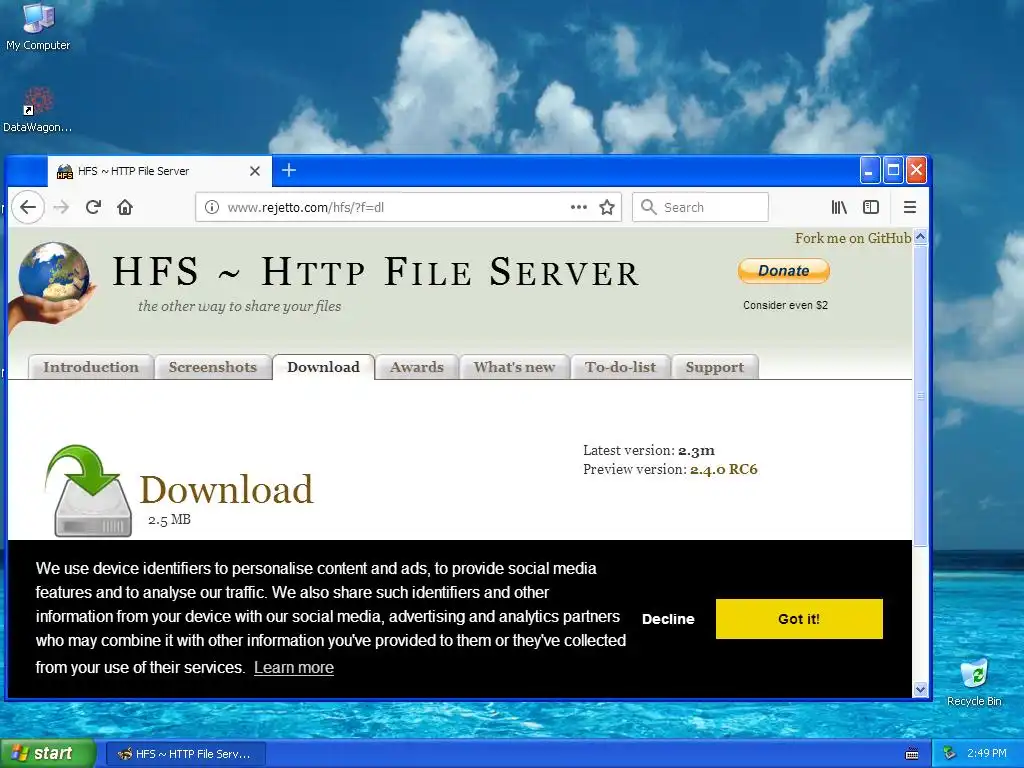Screen dimensions: 1024x768
Task: Open the Learn more cookie link
Action: pyautogui.click(x=294, y=667)
